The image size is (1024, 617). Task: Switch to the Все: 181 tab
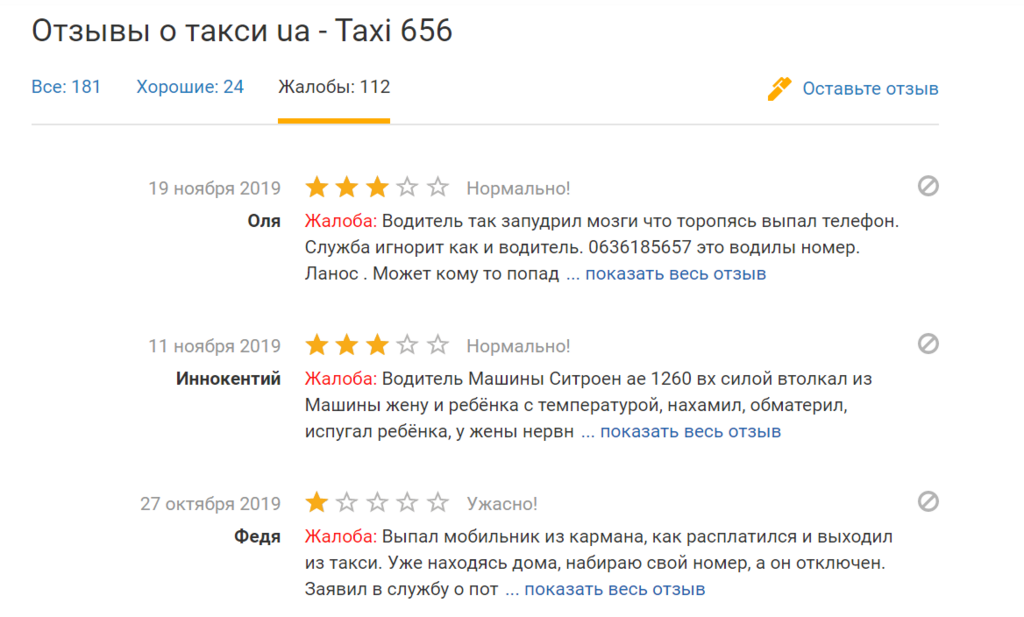pos(66,87)
